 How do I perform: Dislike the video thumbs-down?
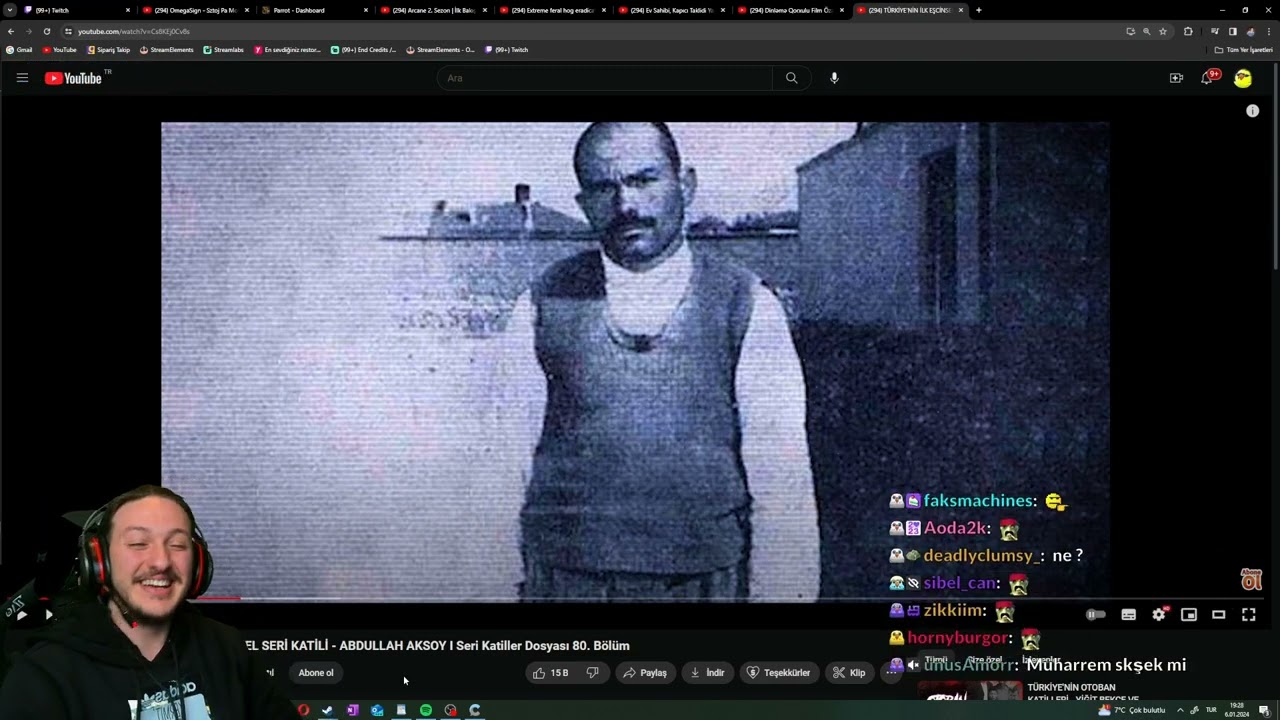[592, 673]
